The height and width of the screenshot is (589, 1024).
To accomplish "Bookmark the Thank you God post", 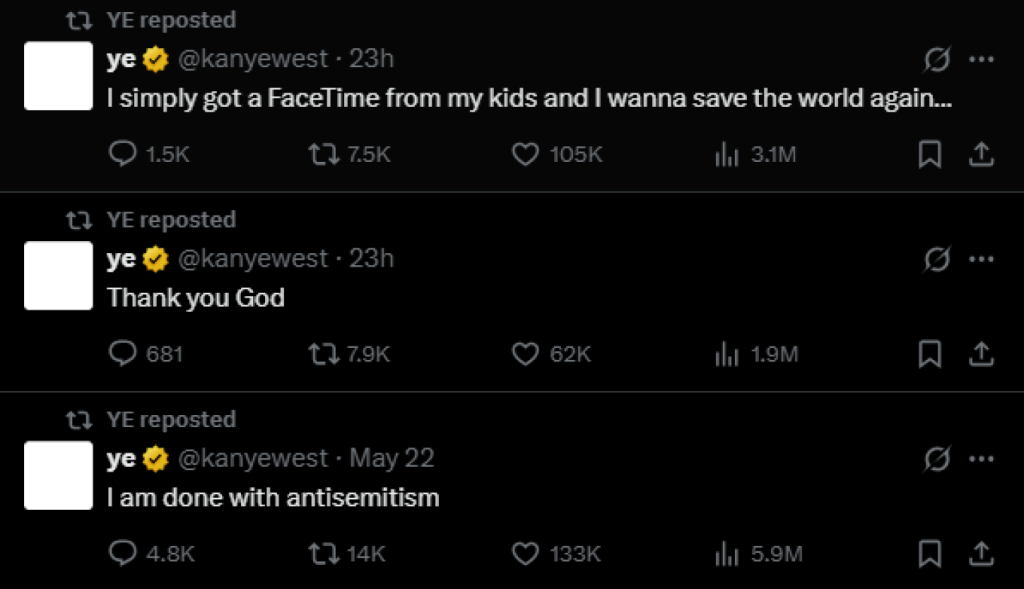I will (930, 354).
